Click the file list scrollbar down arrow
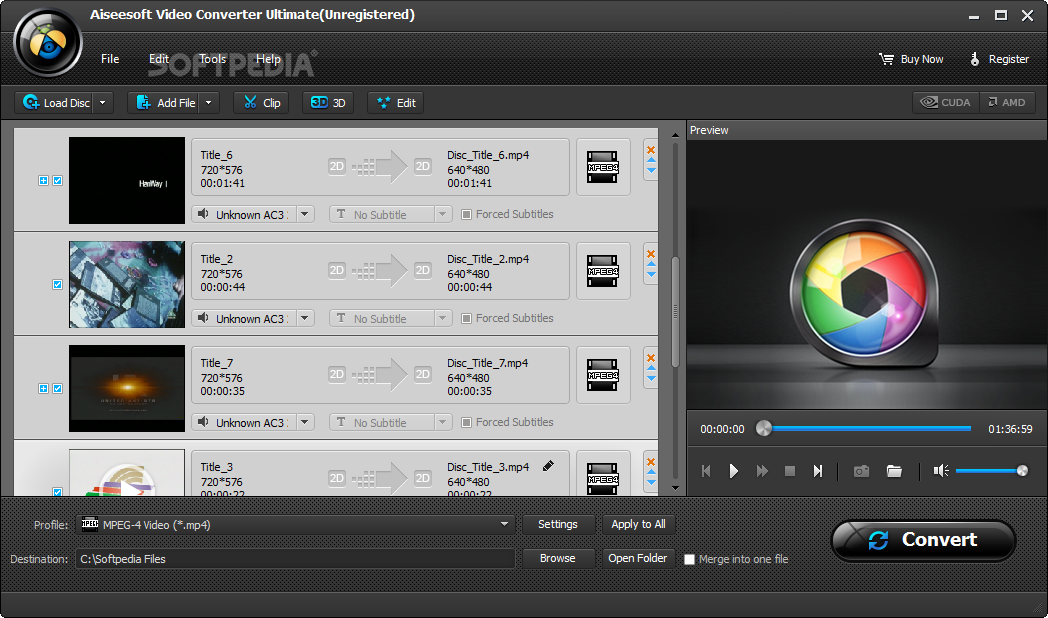 pos(675,488)
